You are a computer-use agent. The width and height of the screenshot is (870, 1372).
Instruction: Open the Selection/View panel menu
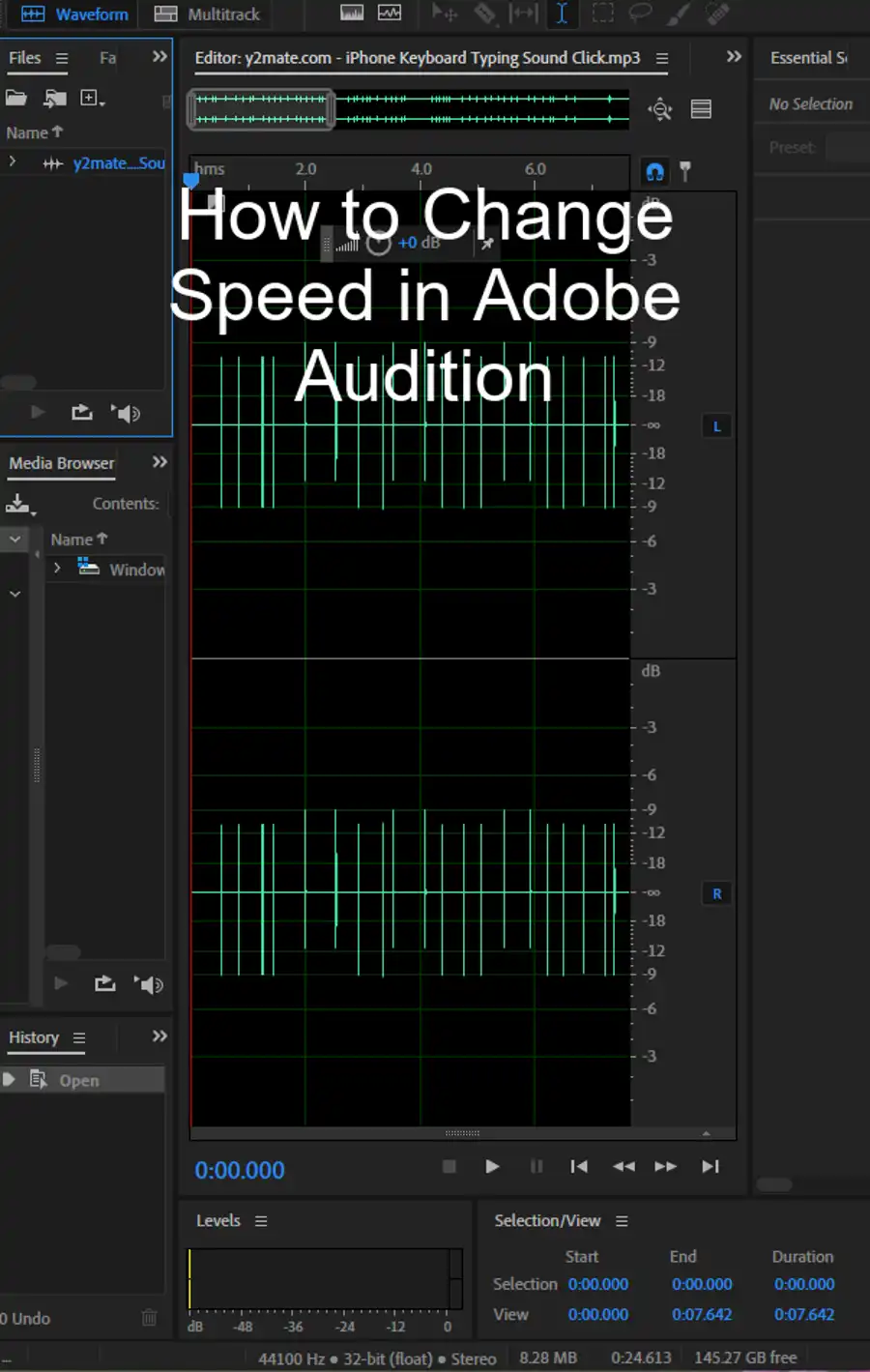click(x=622, y=1221)
